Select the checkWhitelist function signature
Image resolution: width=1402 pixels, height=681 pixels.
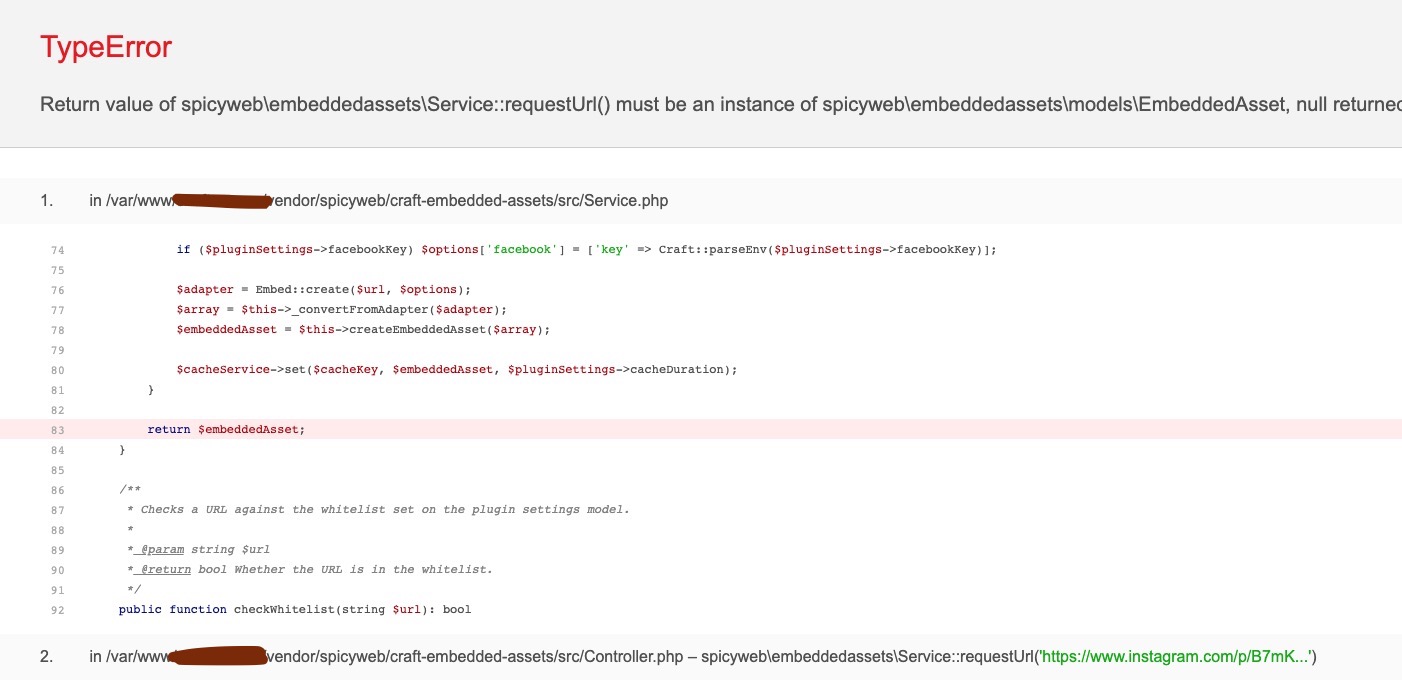(x=293, y=609)
